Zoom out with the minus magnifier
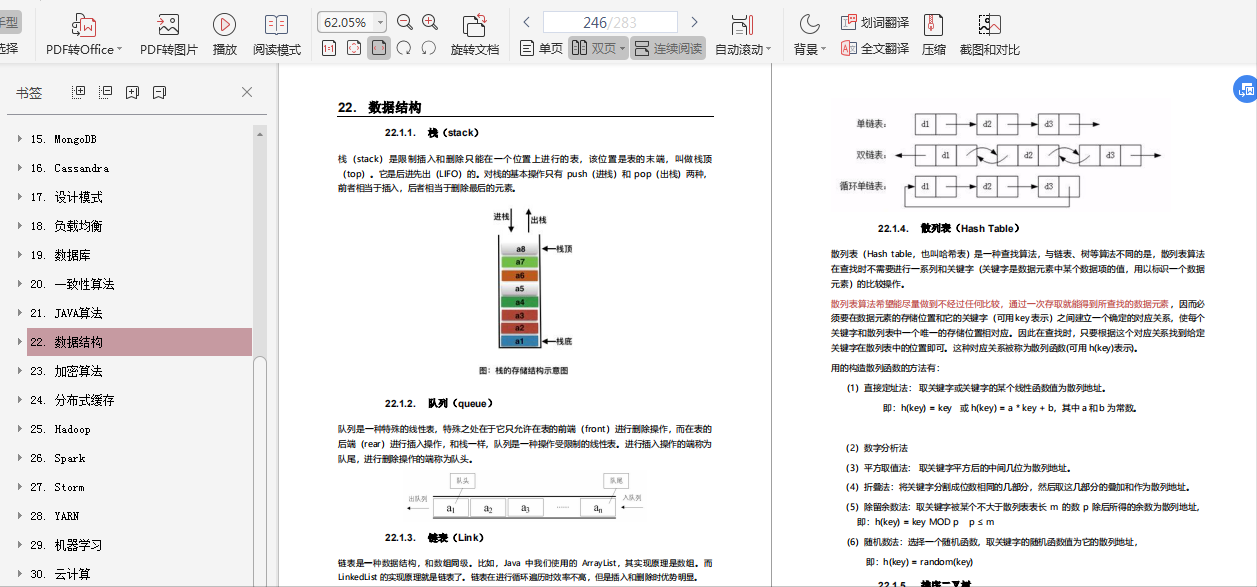The width and height of the screenshot is (1257, 587). tap(405, 22)
